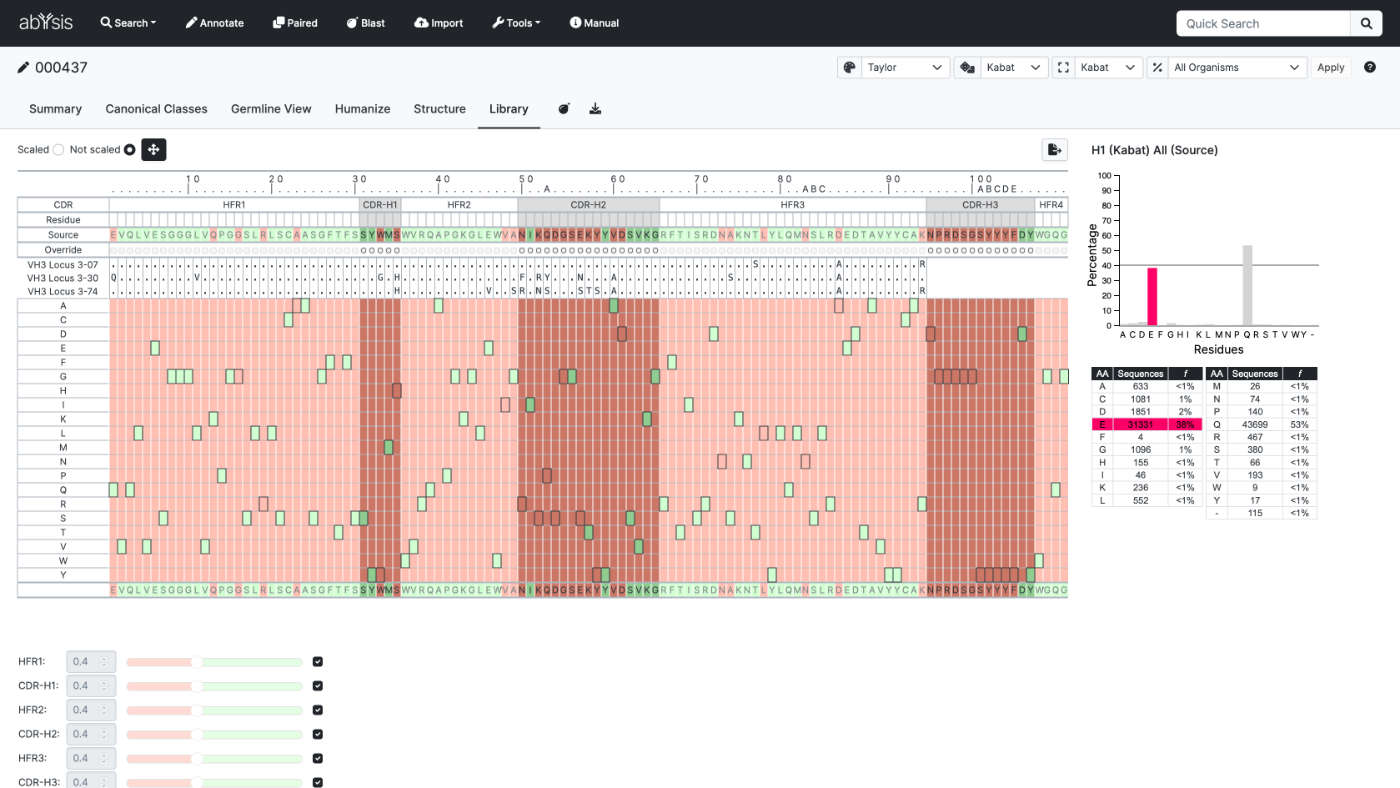Toggle the CDR-H3 checkbox

318,782
